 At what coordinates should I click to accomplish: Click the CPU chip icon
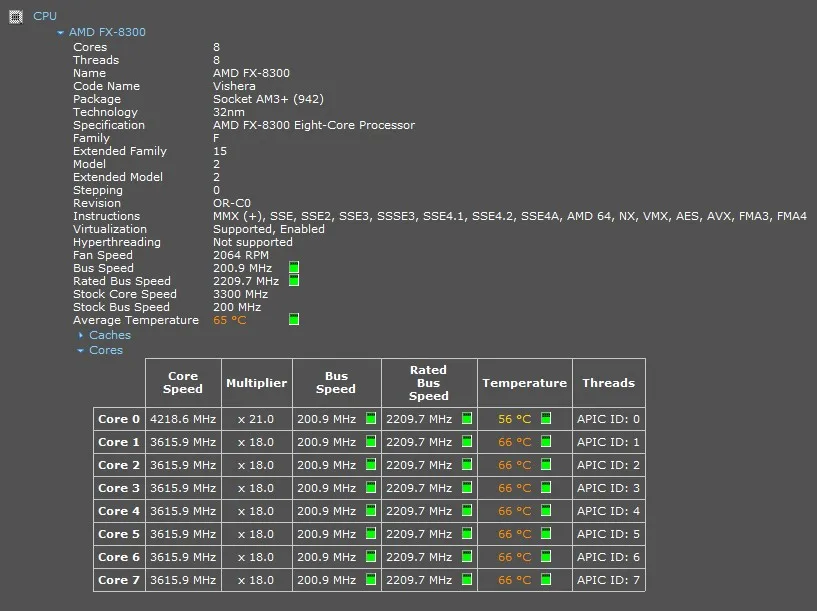(x=16, y=17)
